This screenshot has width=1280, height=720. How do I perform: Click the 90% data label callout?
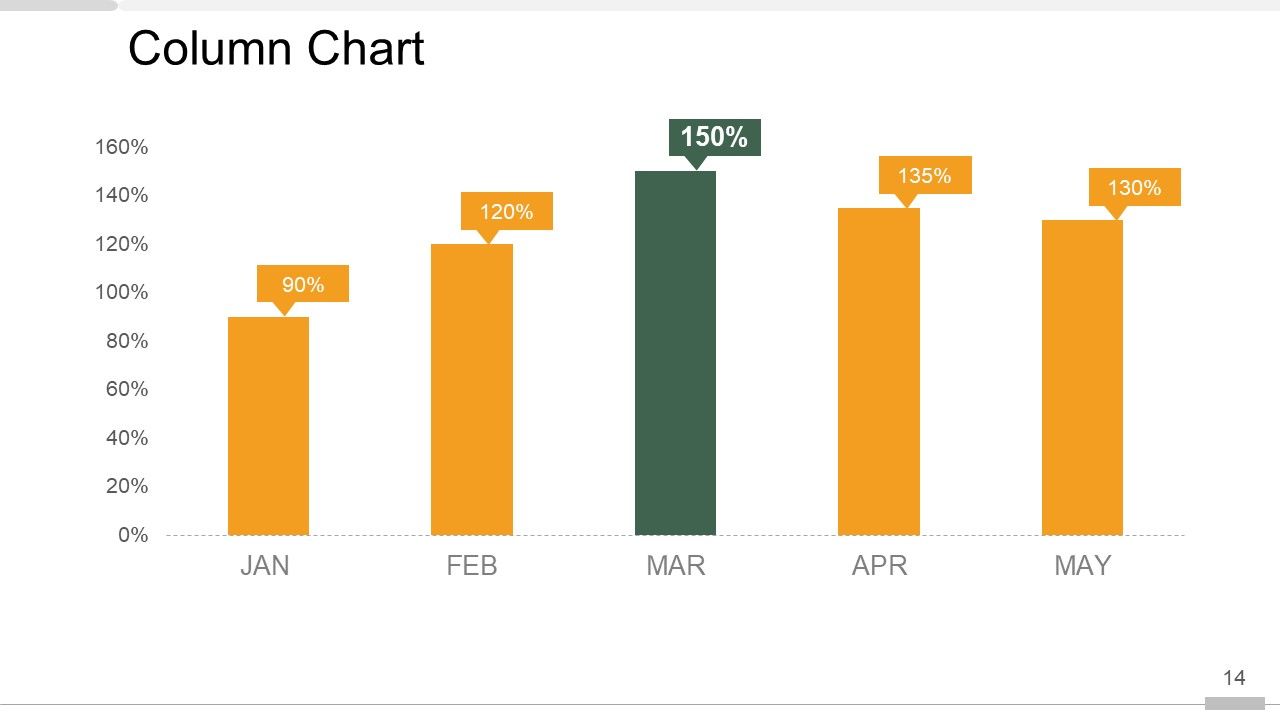[303, 285]
